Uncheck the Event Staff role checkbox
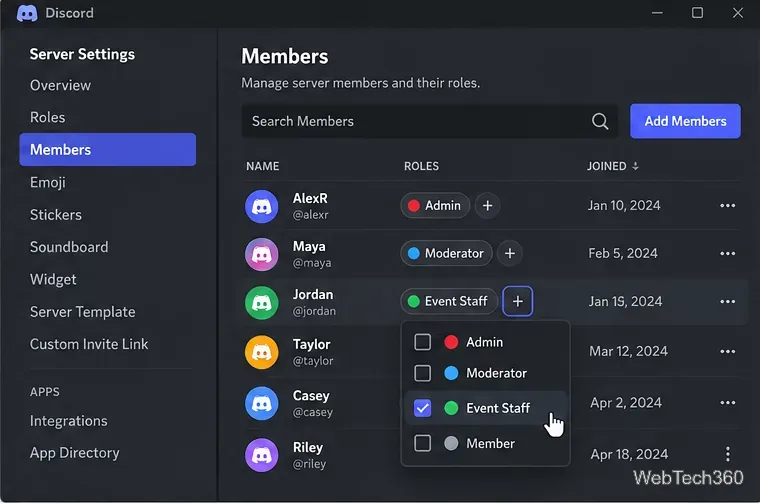The image size is (760, 504). (422, 408)
